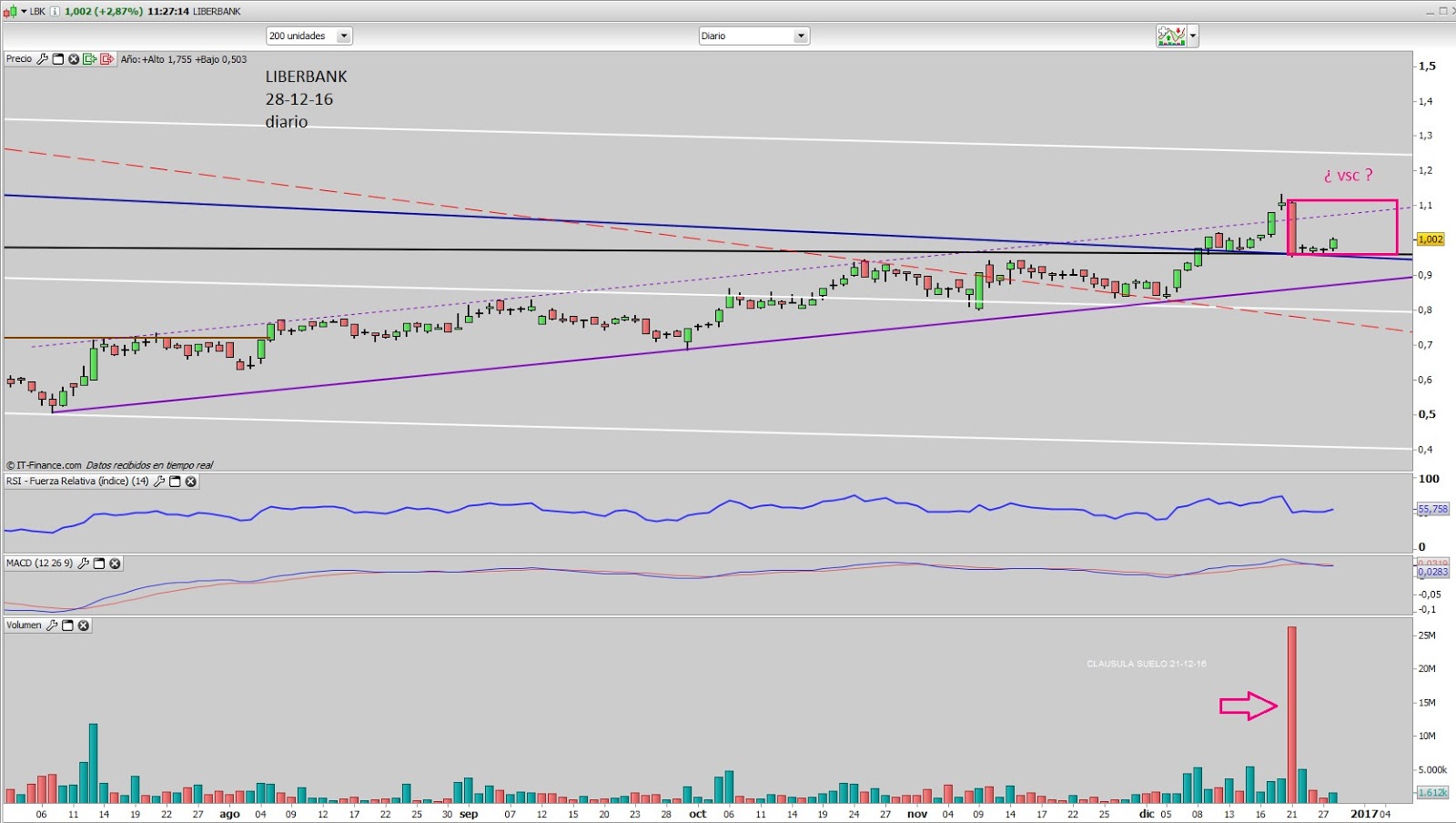Click the 25M label on the volume axis

coord(1427,635)
